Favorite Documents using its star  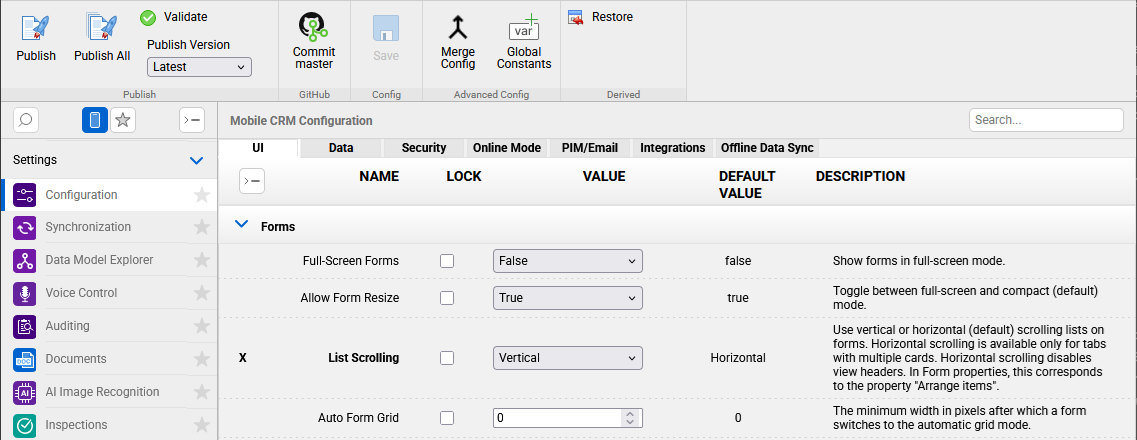pos(202,359)
